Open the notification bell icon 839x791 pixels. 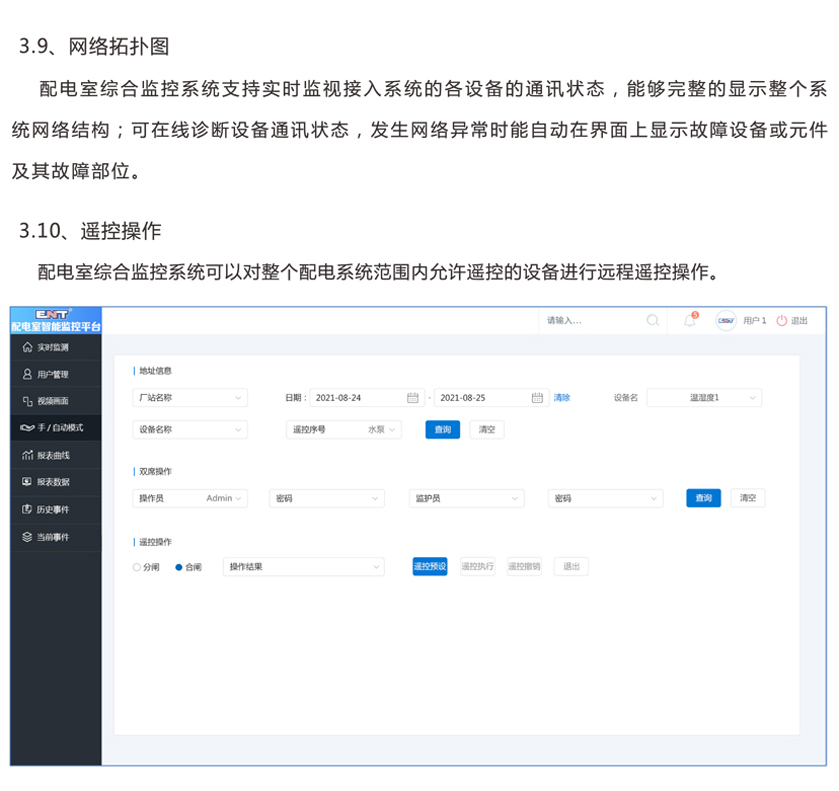pos(689,321)
